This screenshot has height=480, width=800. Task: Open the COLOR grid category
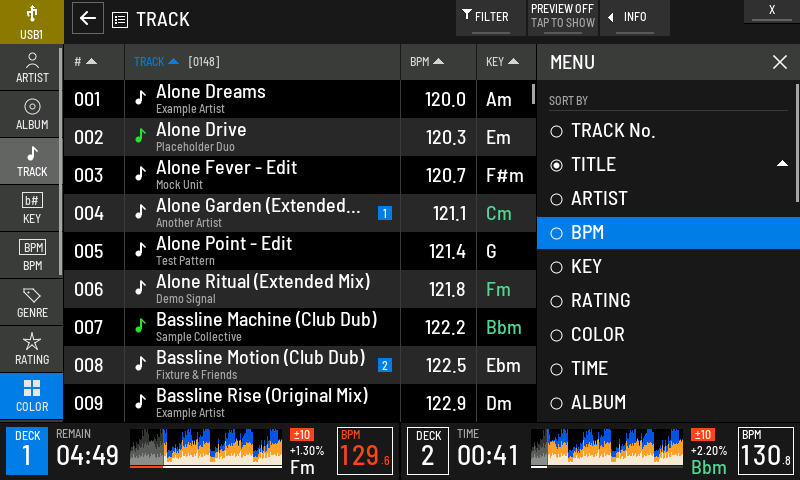pyautogui.click(x=32, y=396)
